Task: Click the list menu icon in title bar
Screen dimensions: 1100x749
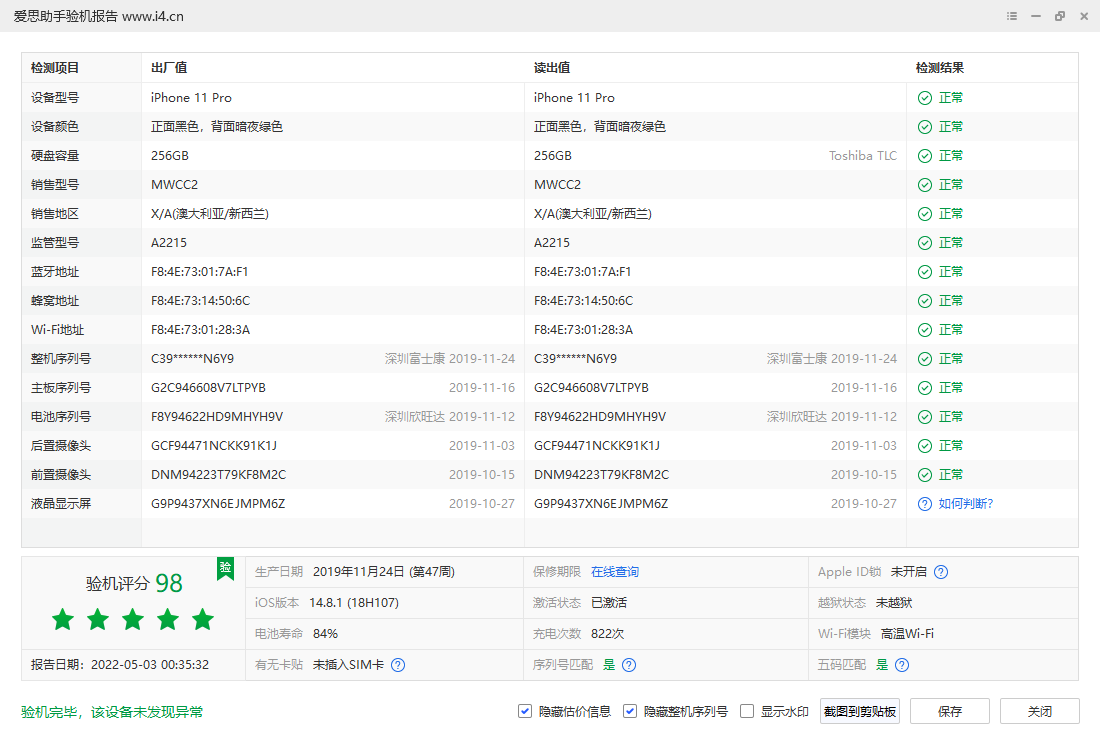Action: point(1012,16)
